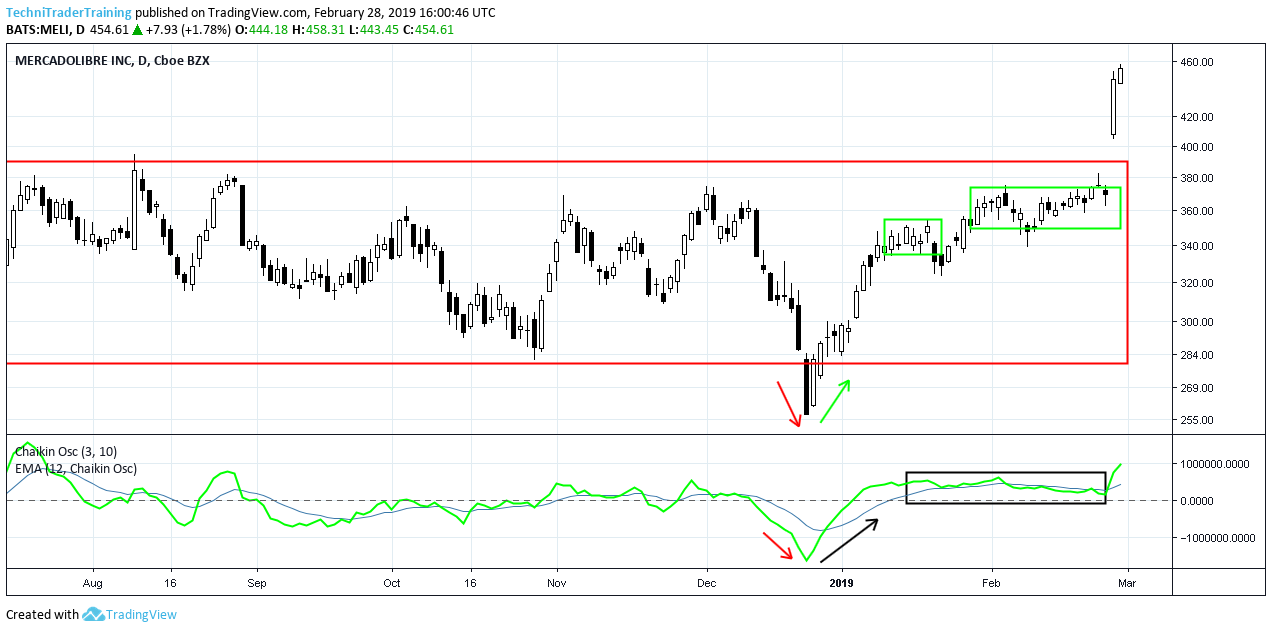Click the Nov date axis label
Image resolution: width=1272 pixels, height=632 pixels.
557,582
